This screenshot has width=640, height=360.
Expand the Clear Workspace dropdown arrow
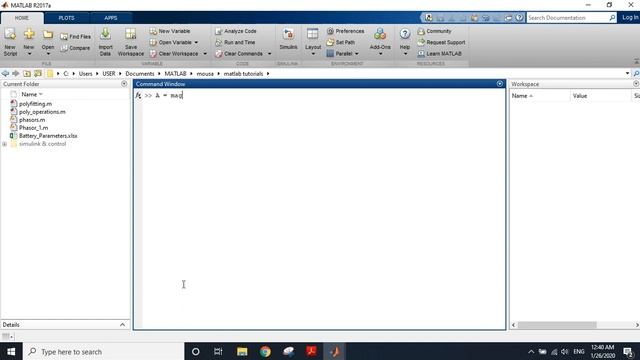pyautogui.click(x=205, y=54)
